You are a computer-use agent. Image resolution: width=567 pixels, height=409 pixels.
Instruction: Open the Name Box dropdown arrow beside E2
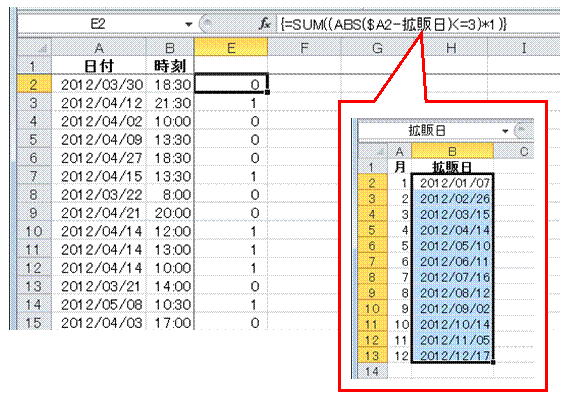pyautogui.click(x=188, y=25)
